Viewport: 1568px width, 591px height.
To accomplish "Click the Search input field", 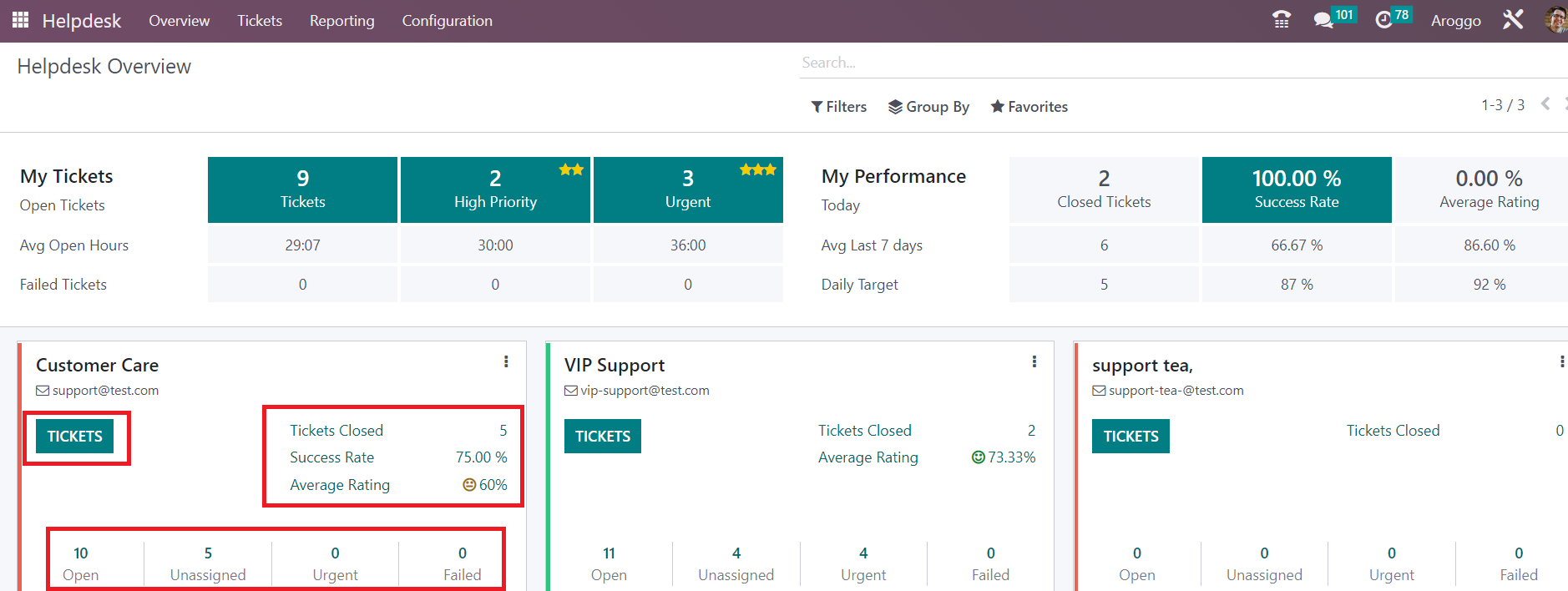I will (1169, 63).
